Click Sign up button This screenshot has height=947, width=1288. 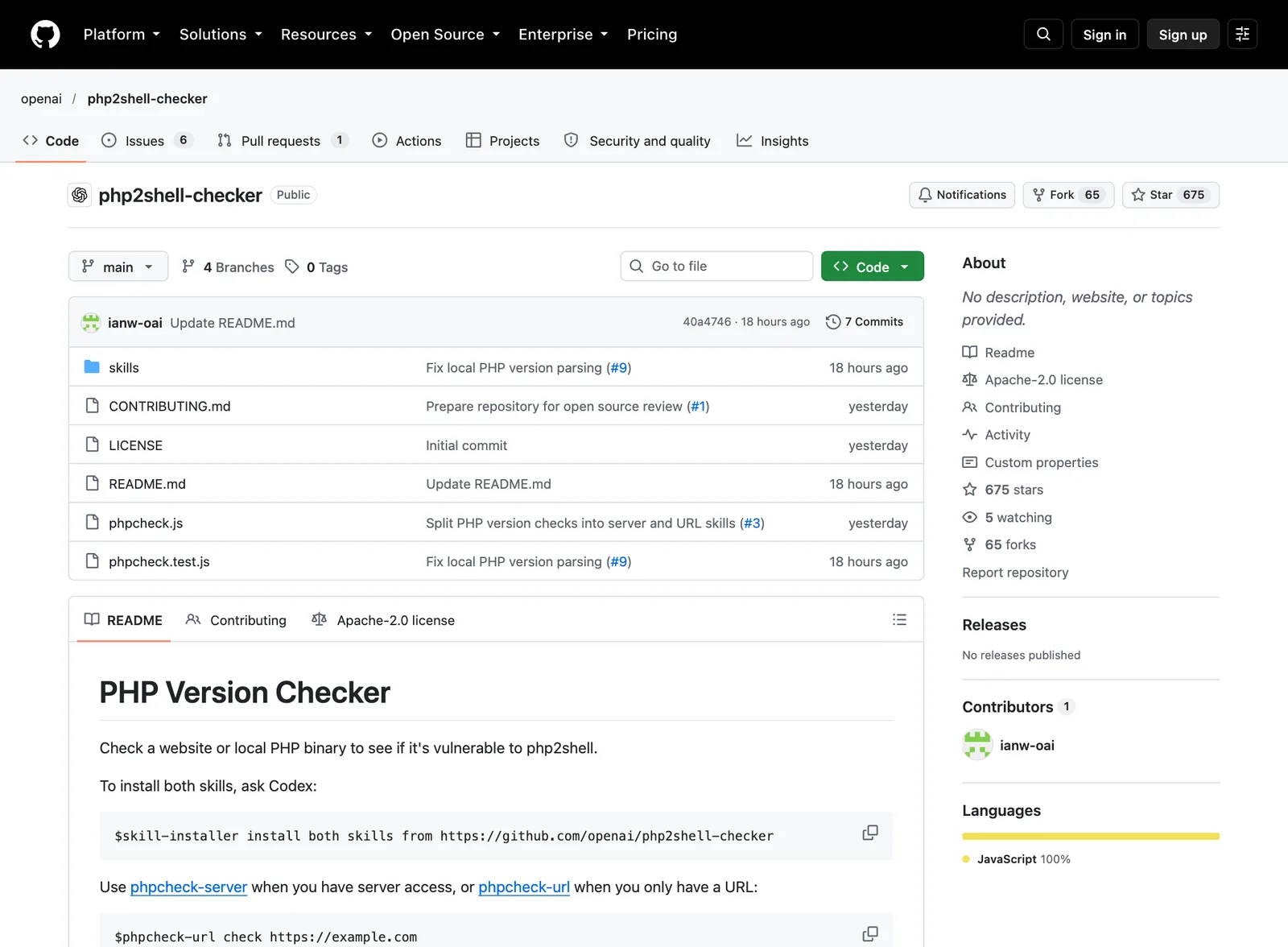pyautogui.click(x=1183, y=35)
